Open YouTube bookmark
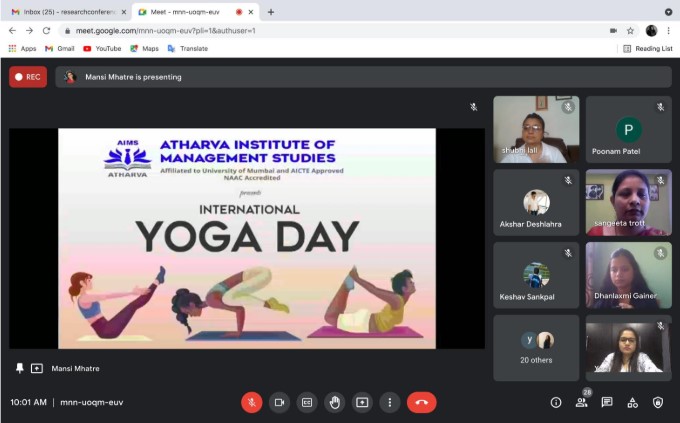680x423 pixels. [x=102, y=49]
